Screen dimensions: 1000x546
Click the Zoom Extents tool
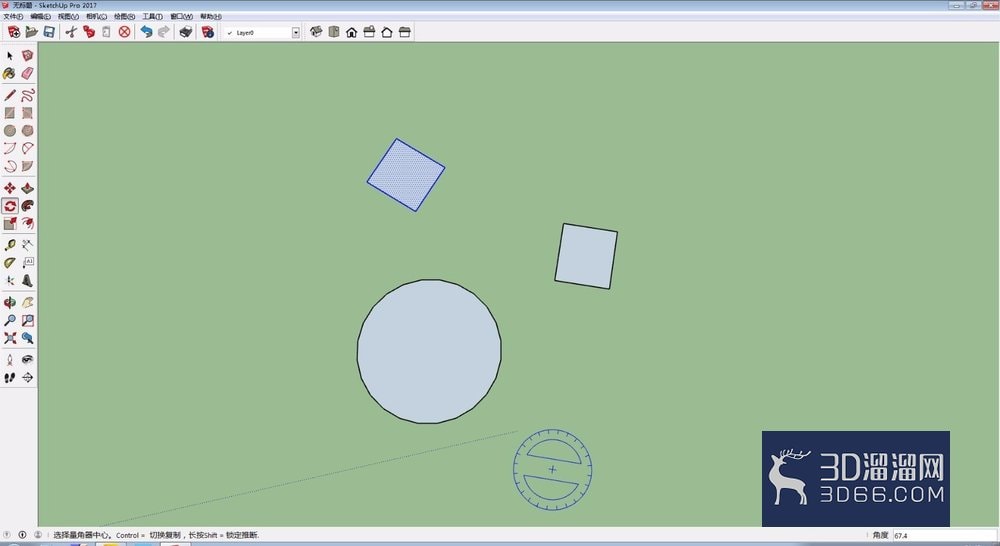pos(10,338)
